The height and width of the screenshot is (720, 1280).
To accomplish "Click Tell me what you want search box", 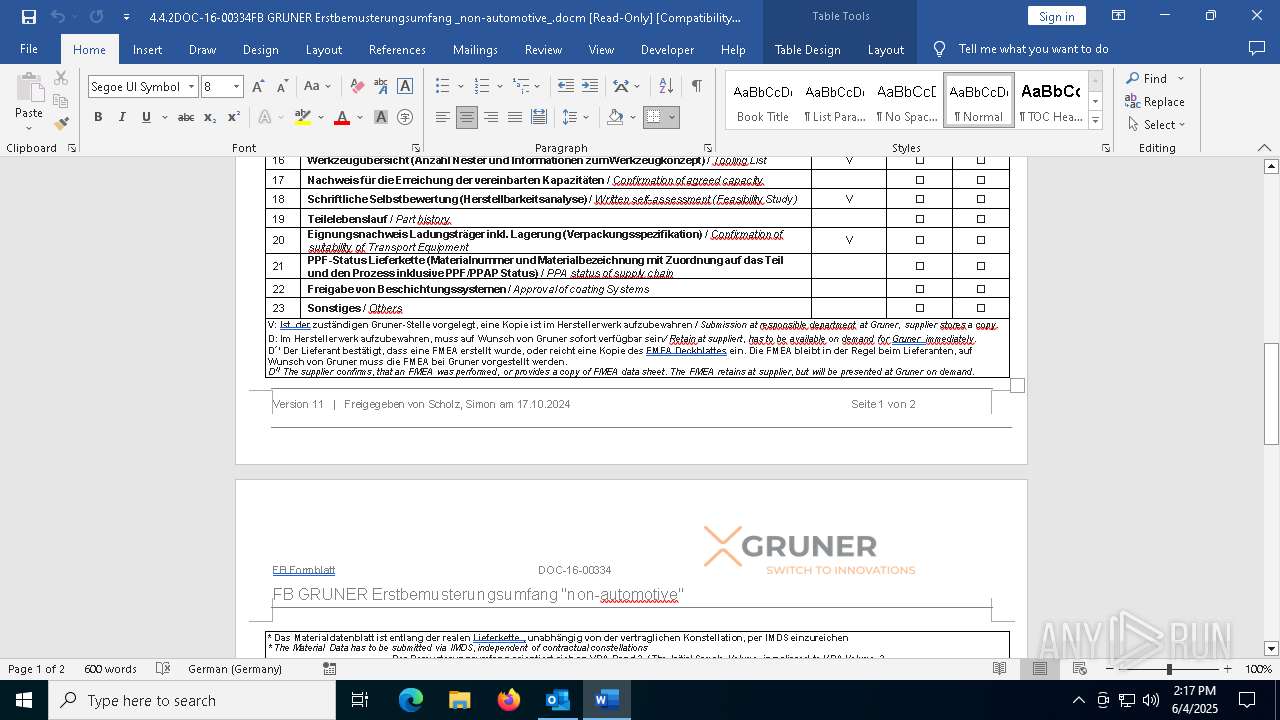I will [x=1033, y=49].
